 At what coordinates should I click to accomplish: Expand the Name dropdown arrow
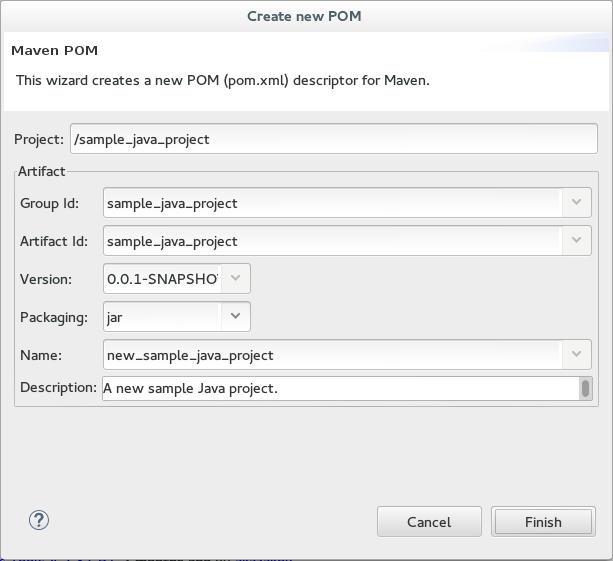(x=576, y=354)
